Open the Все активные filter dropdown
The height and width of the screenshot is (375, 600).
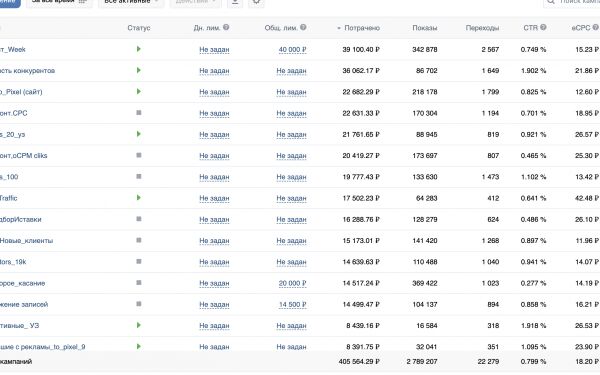(131, 2)
